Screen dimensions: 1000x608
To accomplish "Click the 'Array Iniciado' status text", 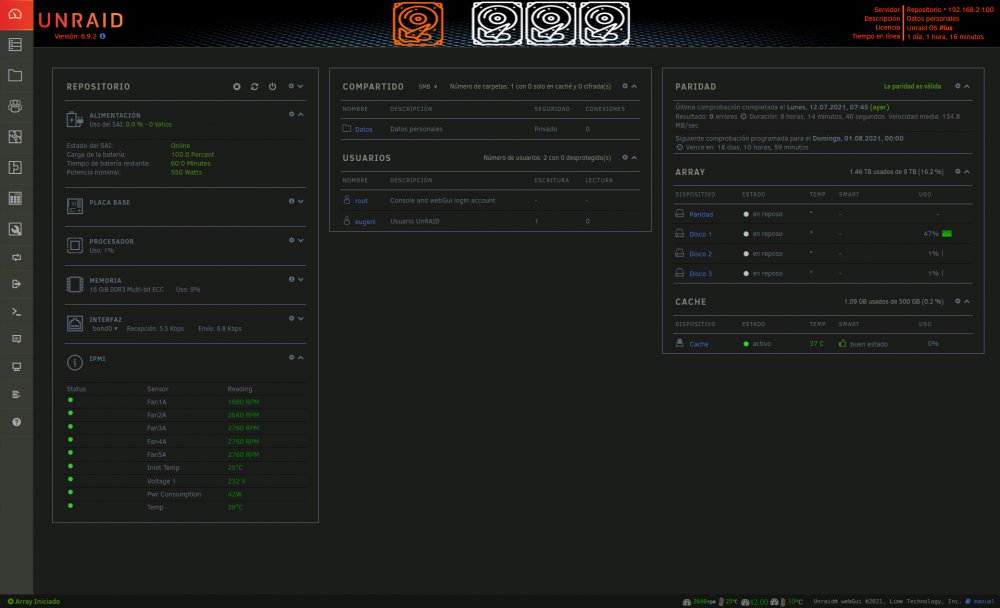I will click(x=37, y=602).
